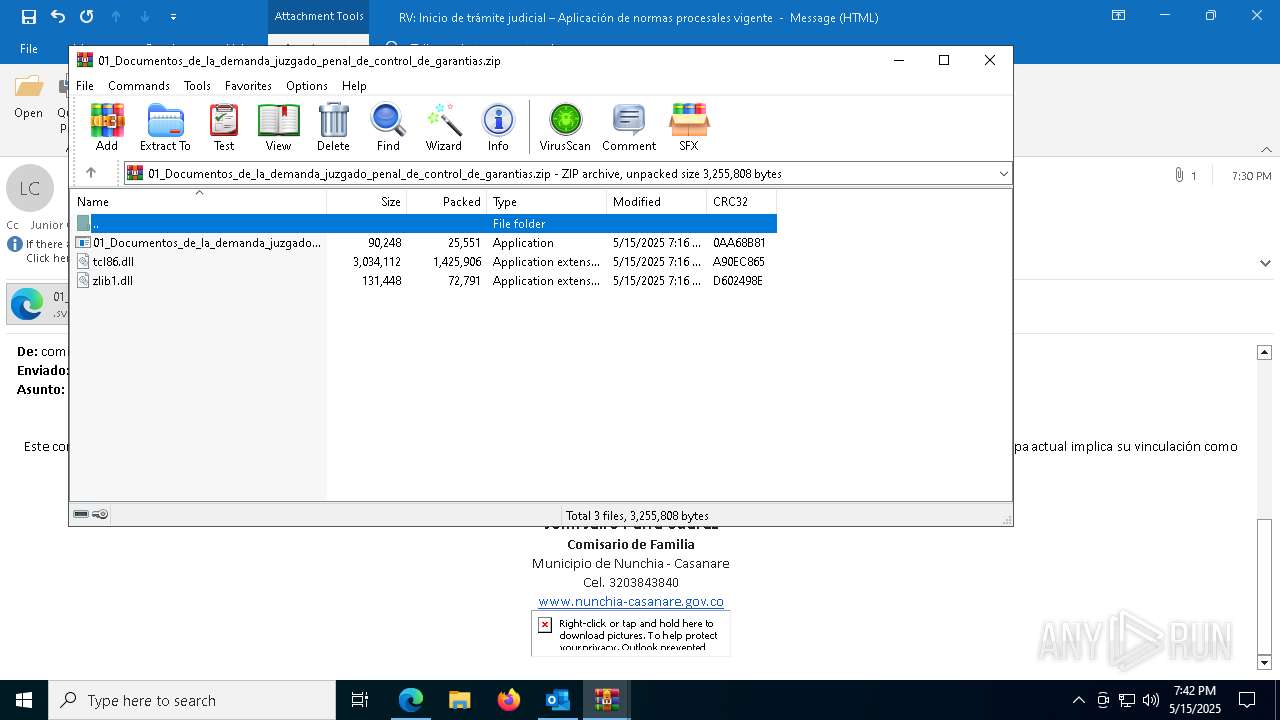The width and height of the screenshot is (1280, 720).
Task: Select the parent folder '..' row
Action: coord(424,224)
